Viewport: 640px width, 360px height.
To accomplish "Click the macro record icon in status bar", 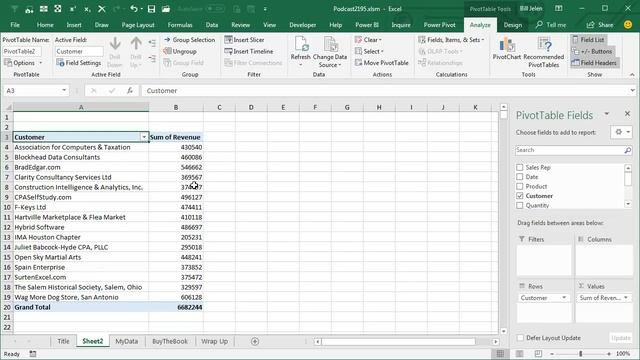I will click(x=33, y=354).
